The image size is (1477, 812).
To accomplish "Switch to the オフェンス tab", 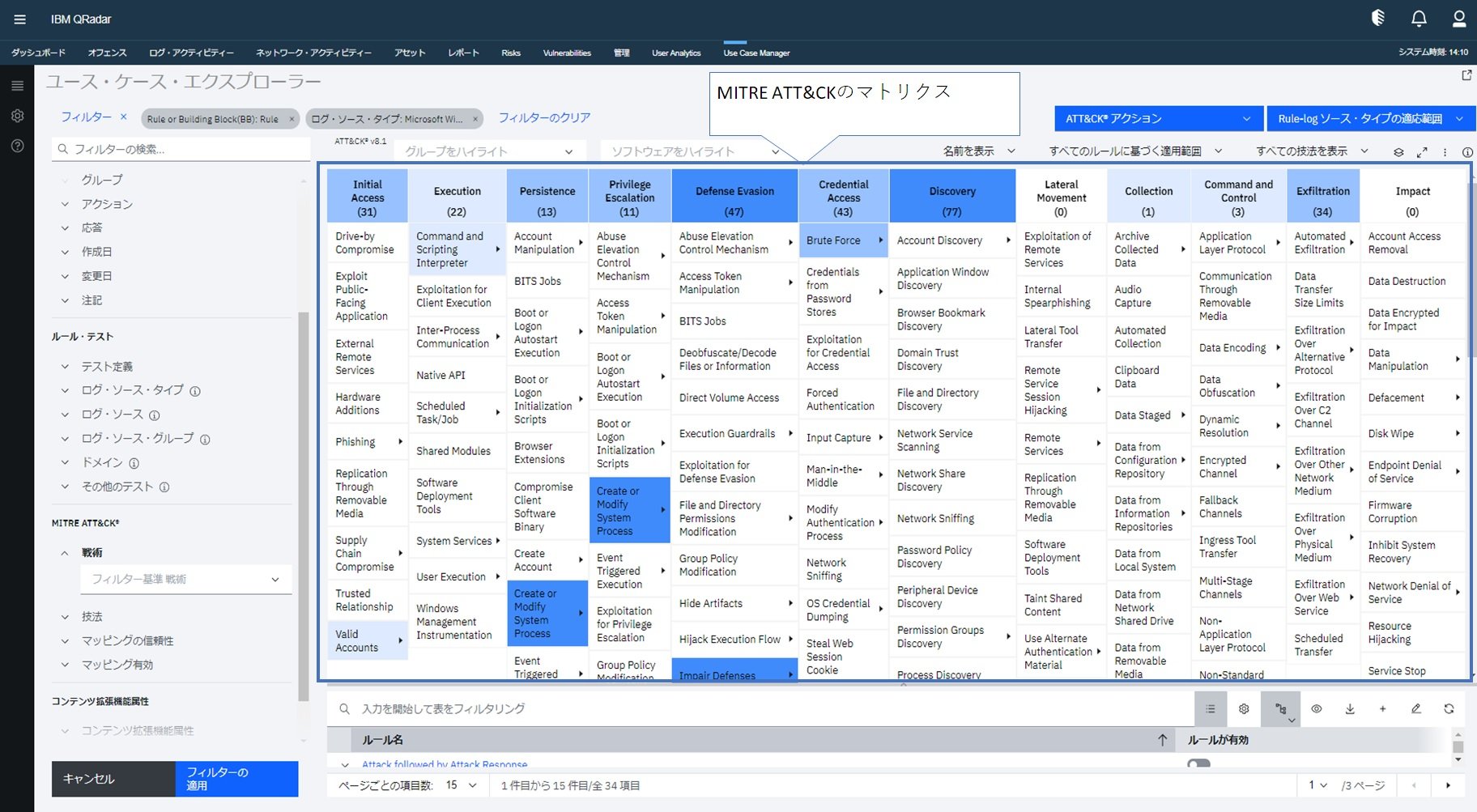I will point(107,53).
